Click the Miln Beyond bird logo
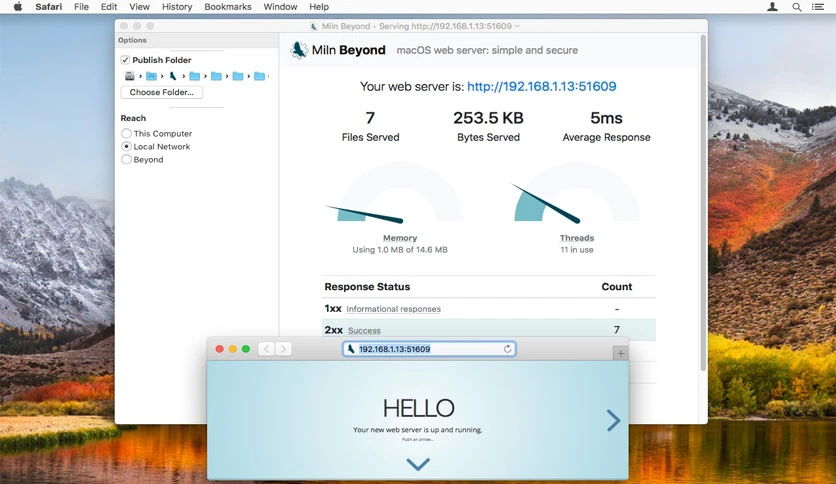 (x=299, y=50)
